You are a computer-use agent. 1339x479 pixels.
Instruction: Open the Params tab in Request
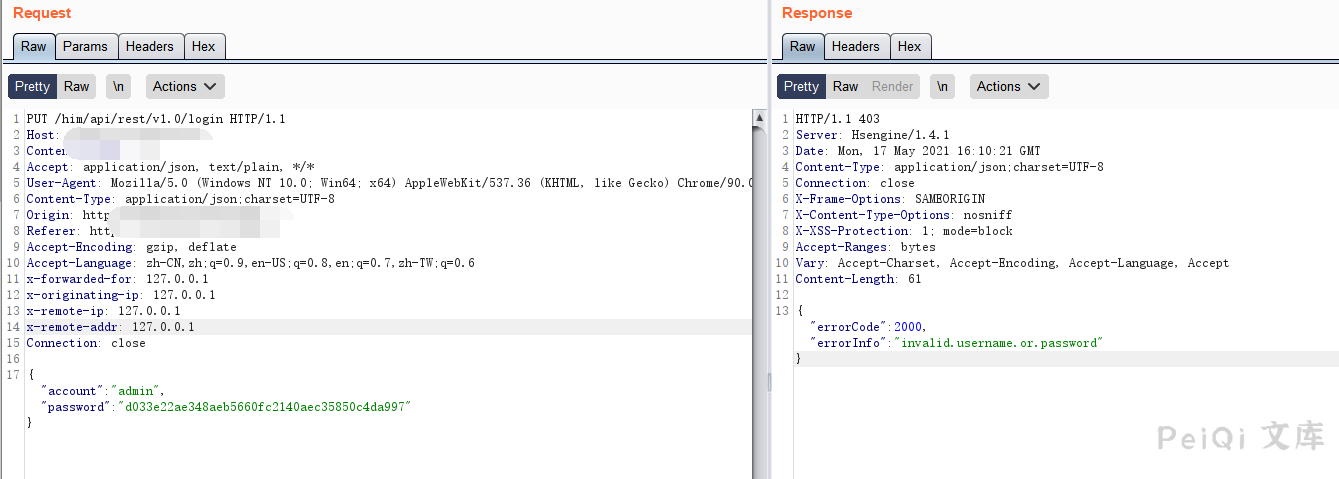tap(86, 47)
